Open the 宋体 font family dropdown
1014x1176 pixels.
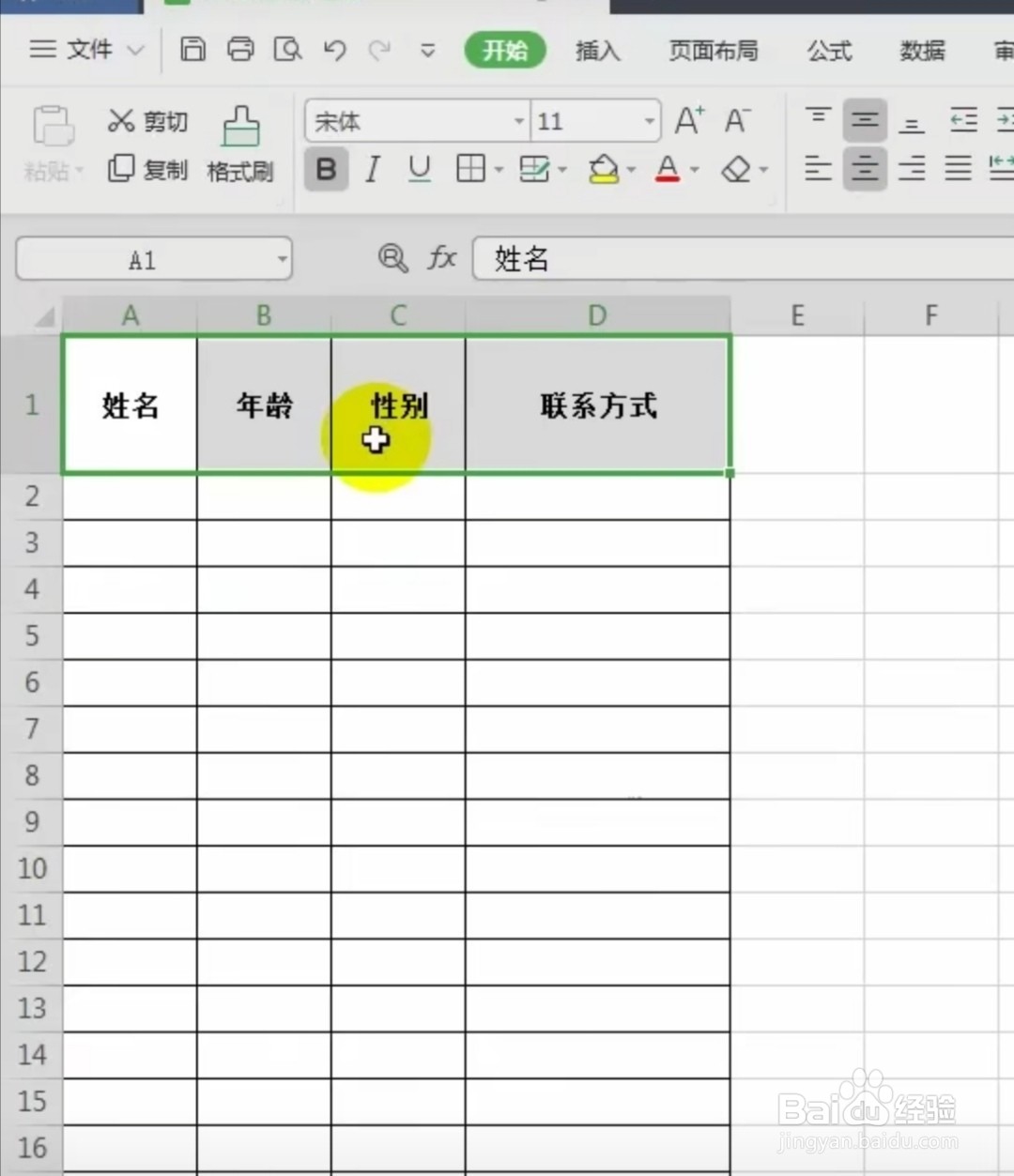click(518, 121)
